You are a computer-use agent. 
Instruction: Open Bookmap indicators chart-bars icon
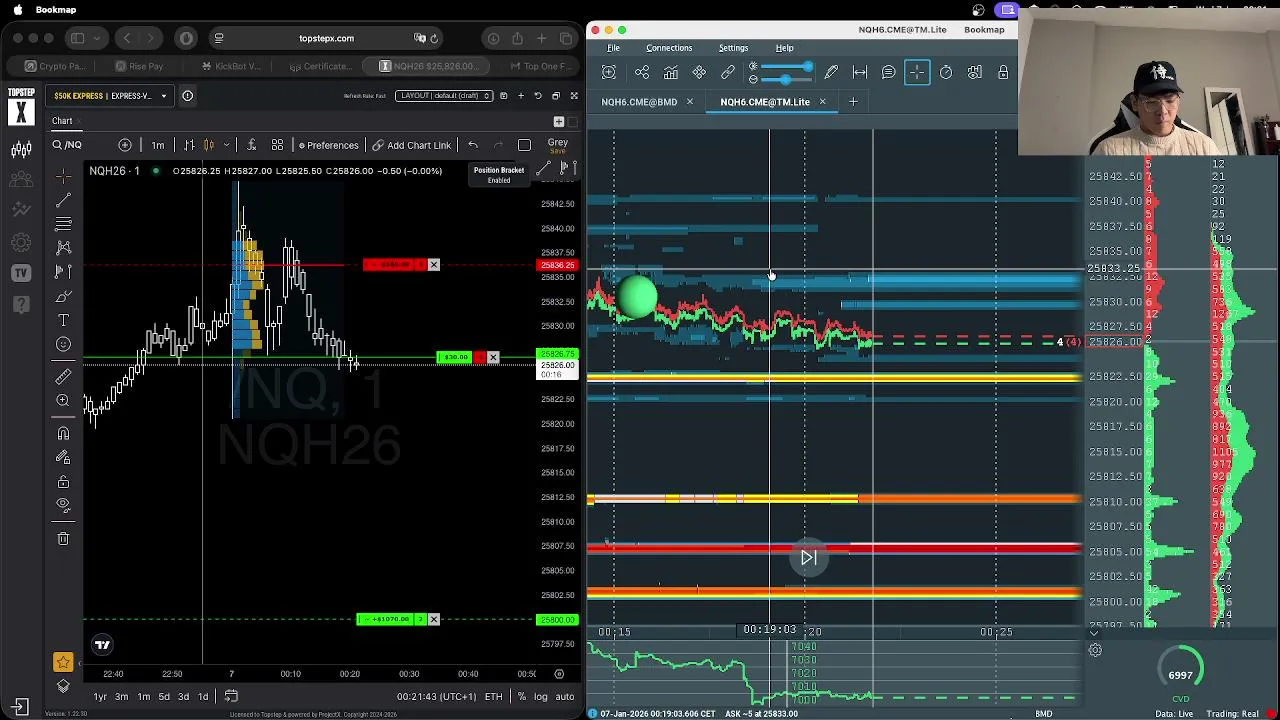tap(671, 72)
